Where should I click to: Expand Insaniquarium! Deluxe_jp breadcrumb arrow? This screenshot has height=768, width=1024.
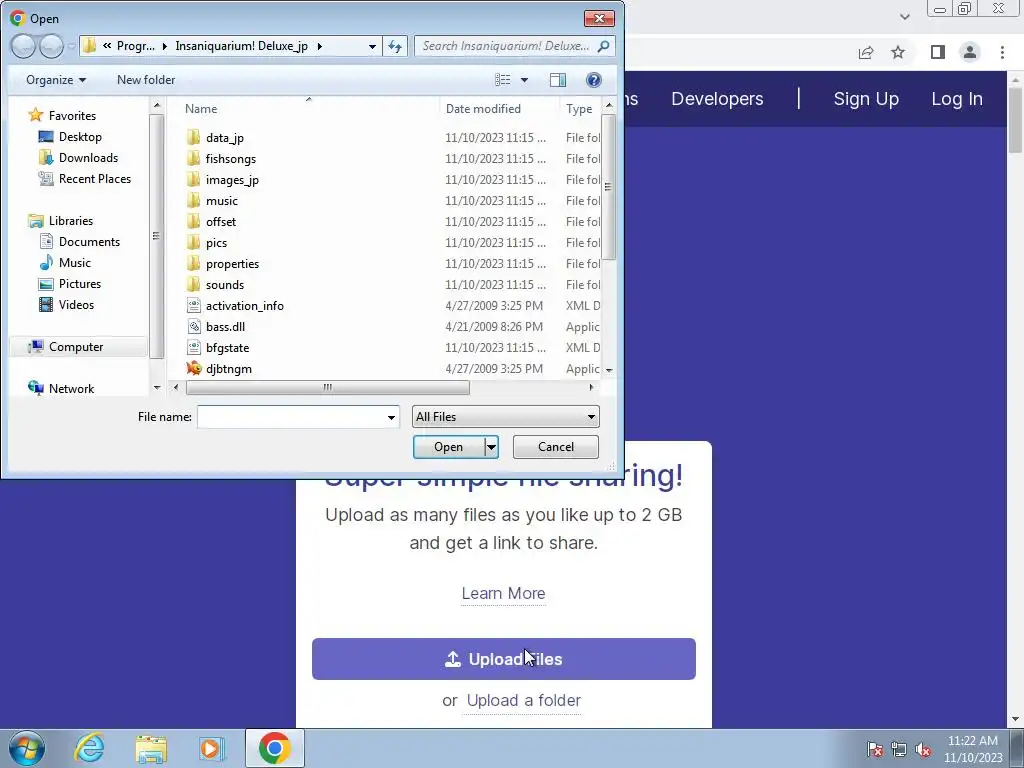pos(319,46)
